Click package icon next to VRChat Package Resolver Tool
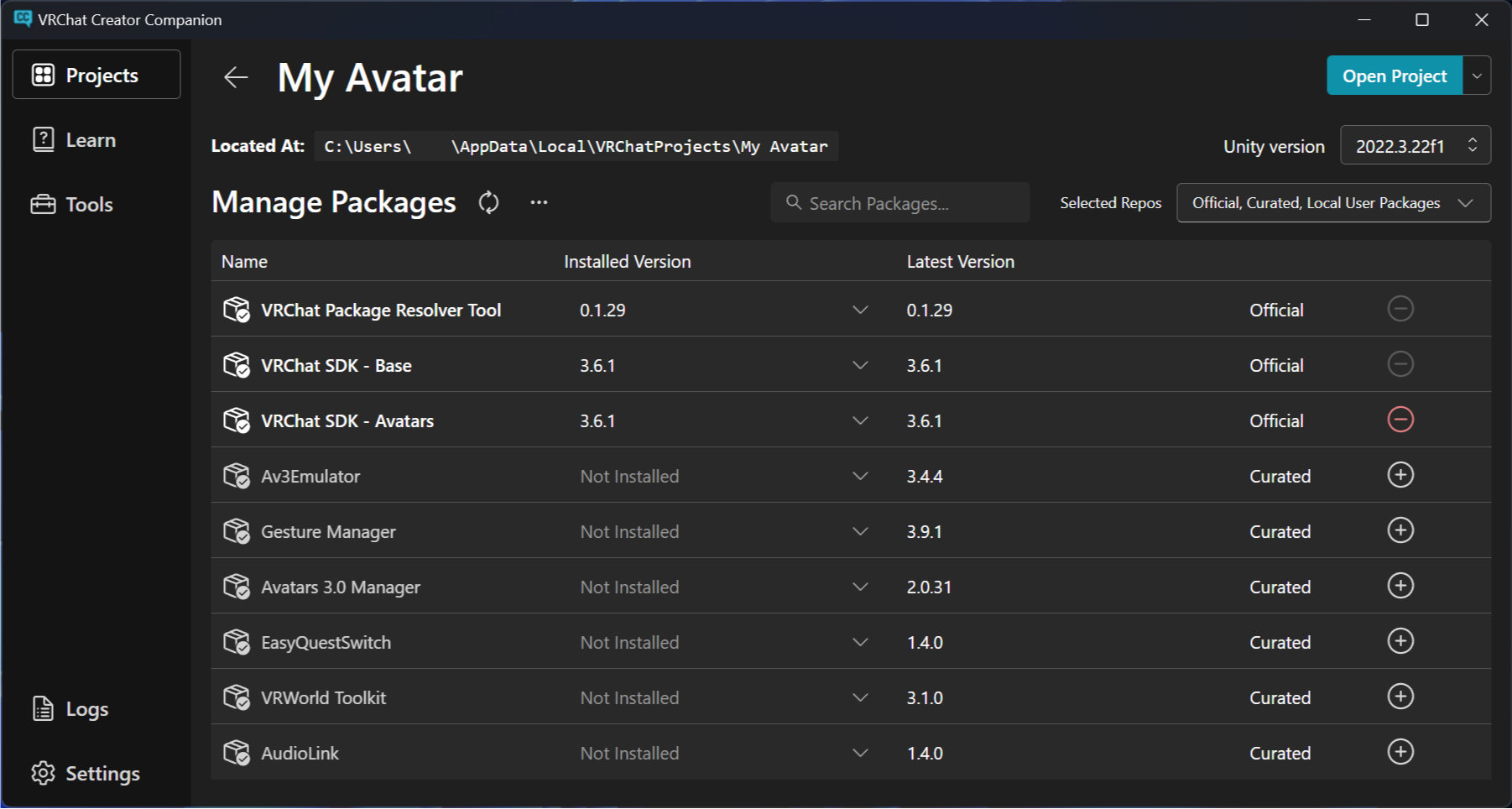 click(237, 310)
